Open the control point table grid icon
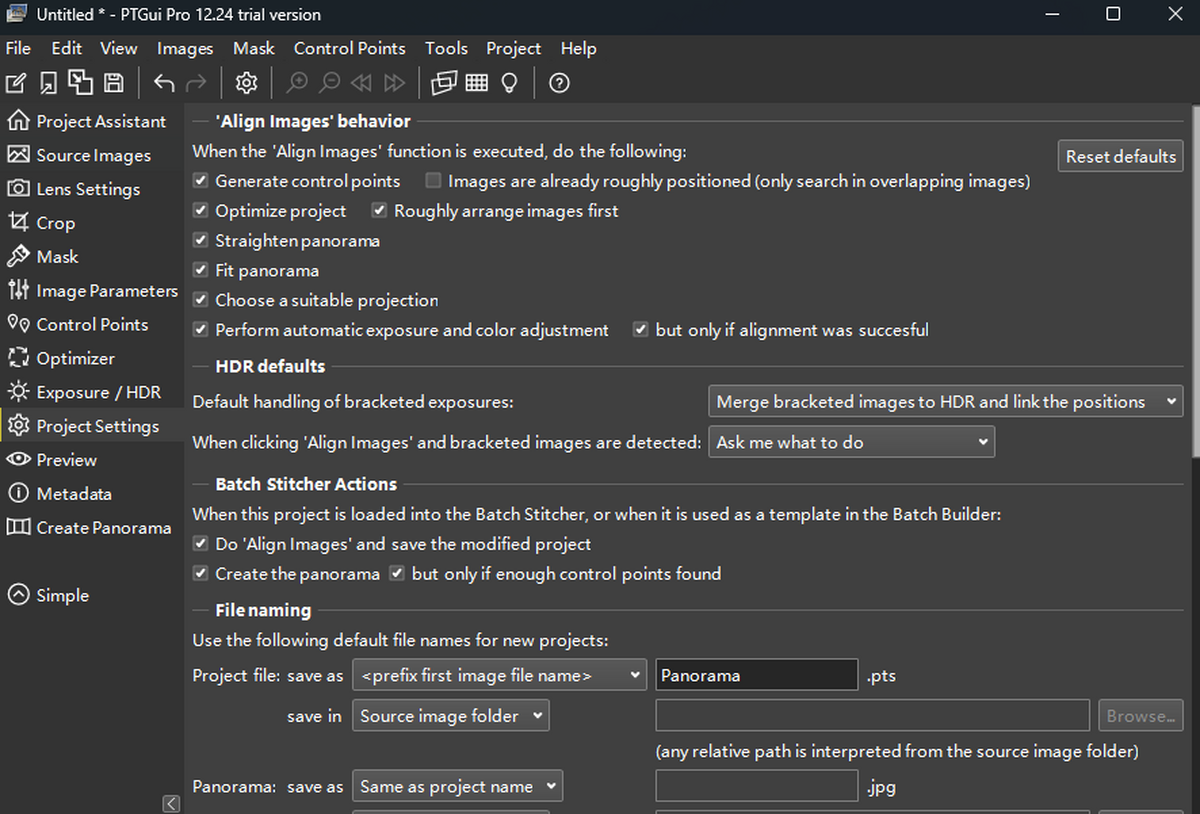 pyautogui.click(x=477, y=83)
